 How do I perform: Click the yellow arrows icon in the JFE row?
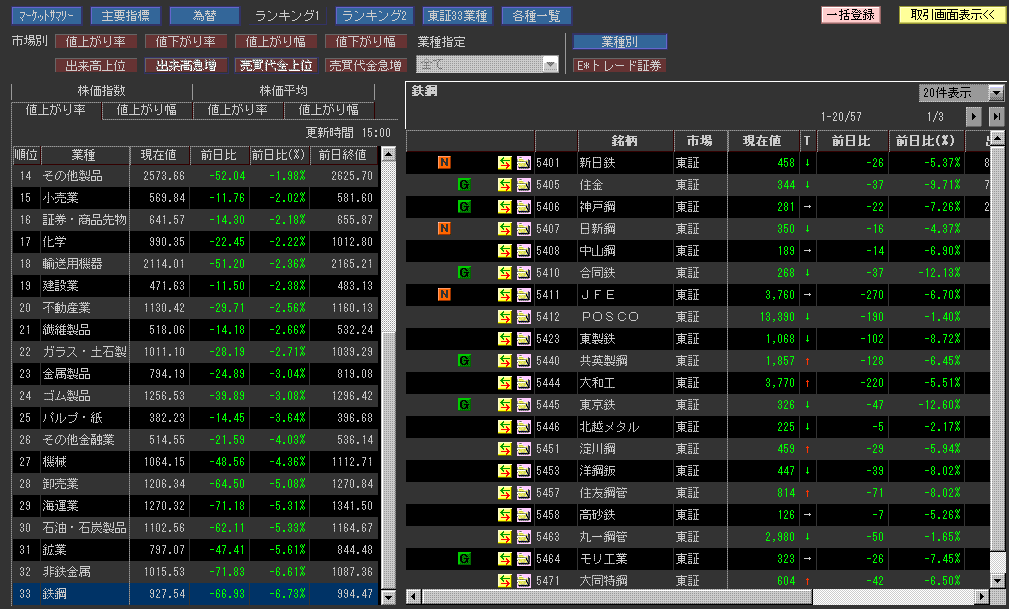[x=505, y=294]
